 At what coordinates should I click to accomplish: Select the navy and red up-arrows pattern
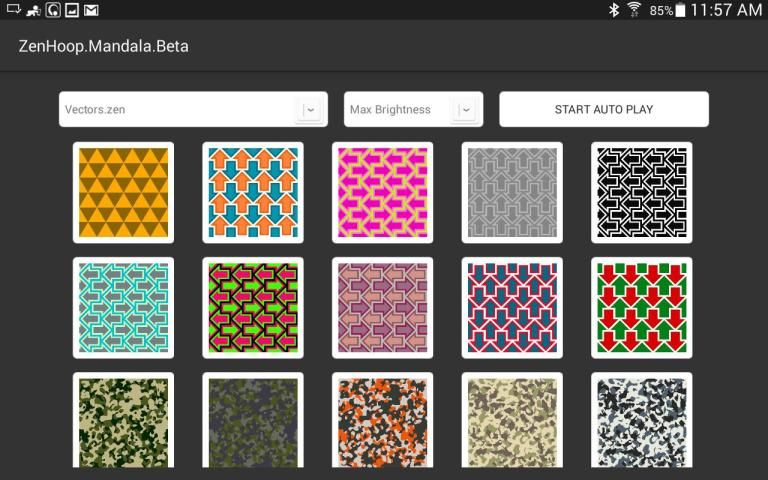point(512,308)
